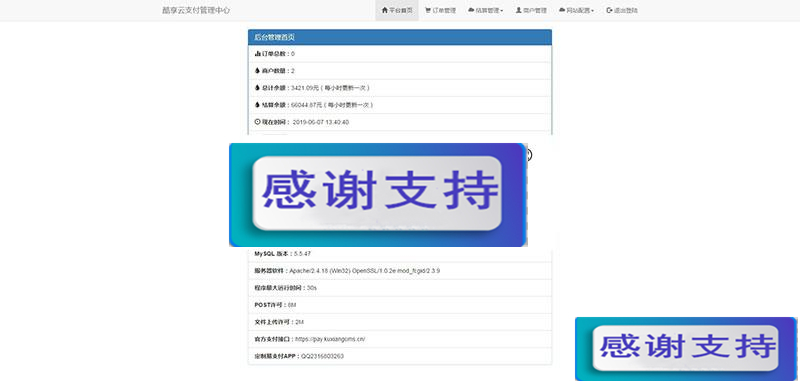
Task: Click the 现在时间 2019-06-07 timestamp
Action: point(321,122)
